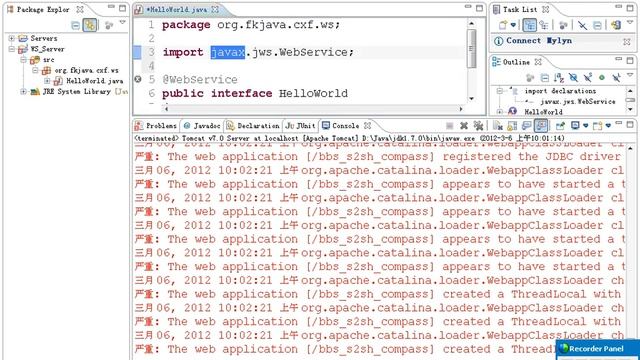
Task: Collapse all in Package Explorer toolbar
Action: [76, 25]
